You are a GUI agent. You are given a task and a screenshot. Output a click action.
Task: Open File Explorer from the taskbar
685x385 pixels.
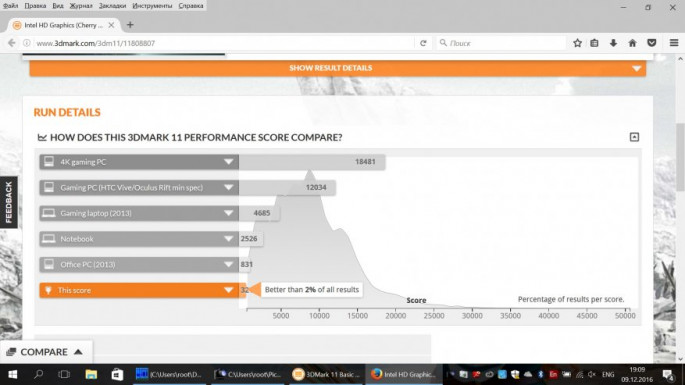[x=91, y=374]
